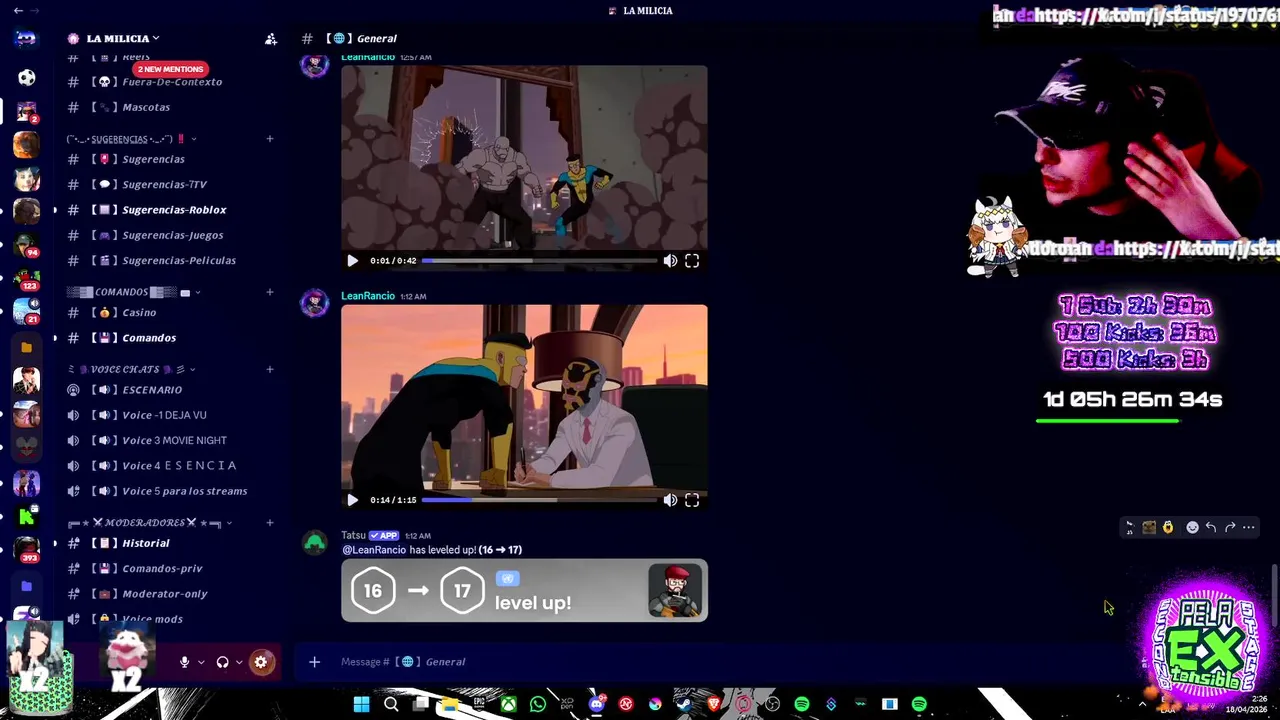1280x720 pixels.
Task: Add channel to SUGERENCIAS category
Action: (x=269, y=139)
